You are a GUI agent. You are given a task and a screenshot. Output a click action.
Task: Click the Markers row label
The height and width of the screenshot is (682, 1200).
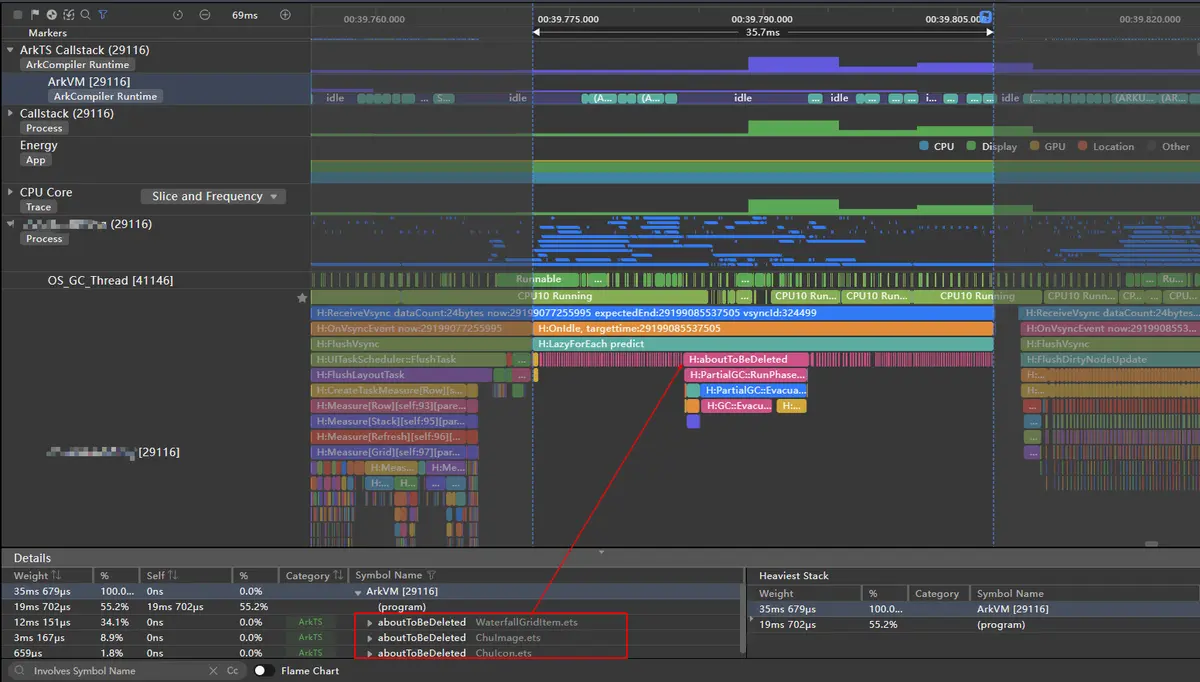[x=48, y=33]
